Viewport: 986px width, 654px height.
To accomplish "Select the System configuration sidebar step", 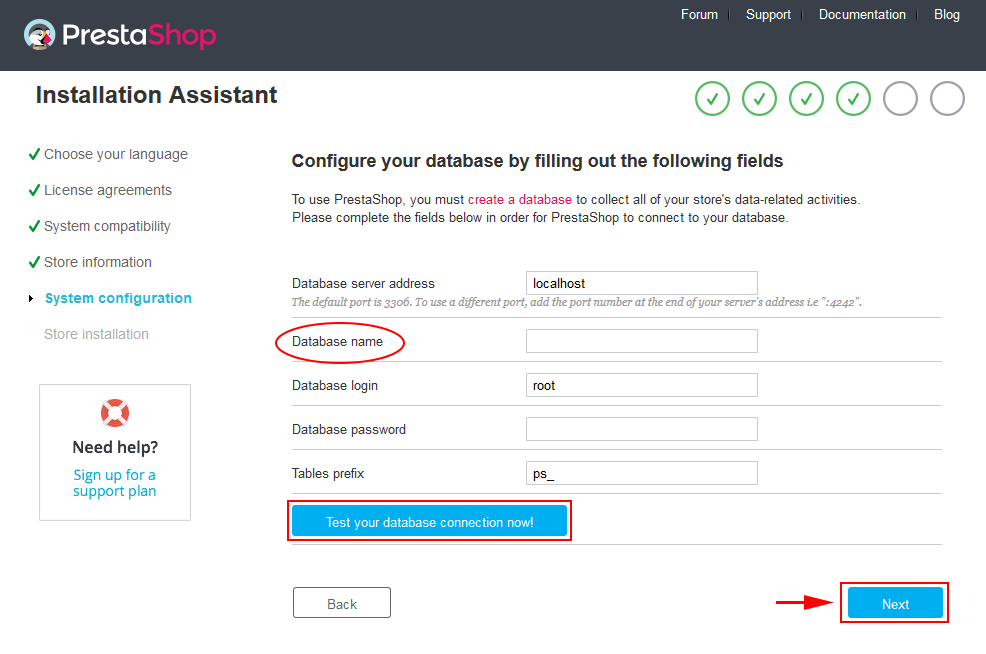I will tap(118, 298).
